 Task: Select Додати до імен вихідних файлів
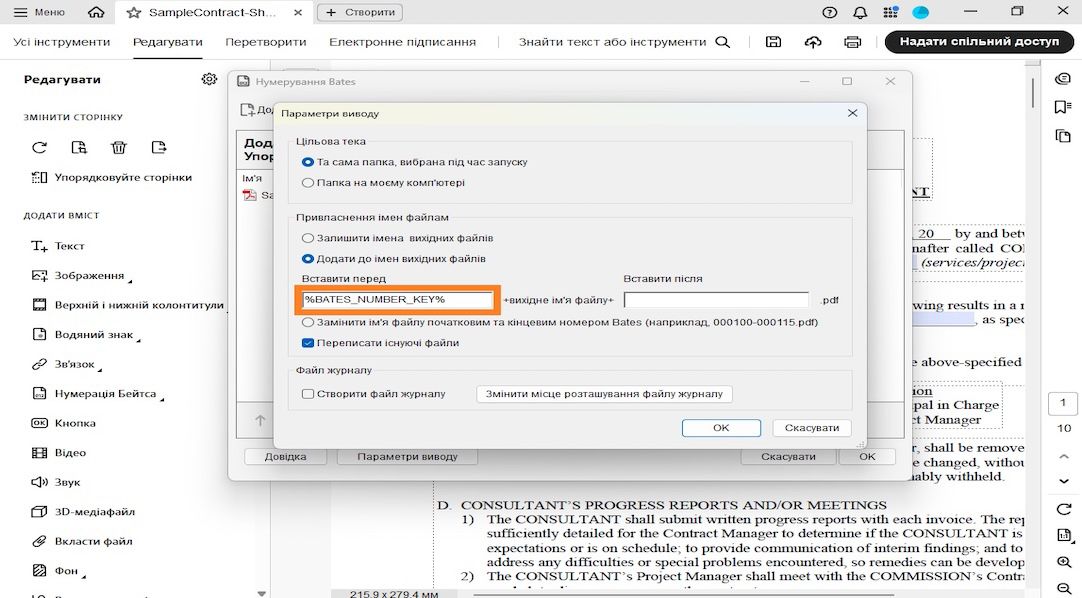(x=394, y=259)
